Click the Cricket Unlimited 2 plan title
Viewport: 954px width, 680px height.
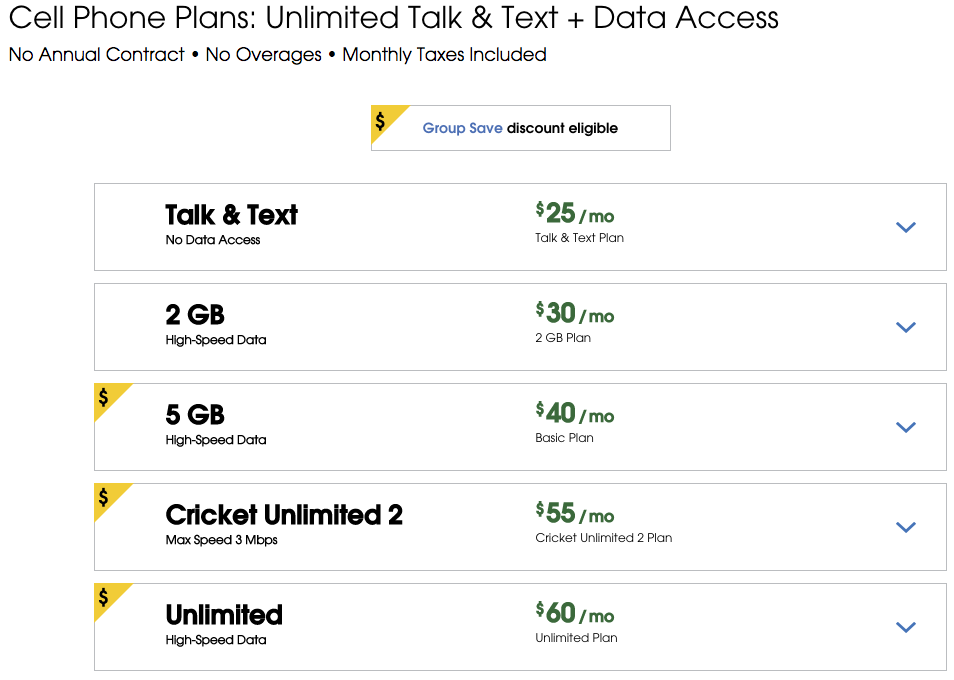click(282, 514)
